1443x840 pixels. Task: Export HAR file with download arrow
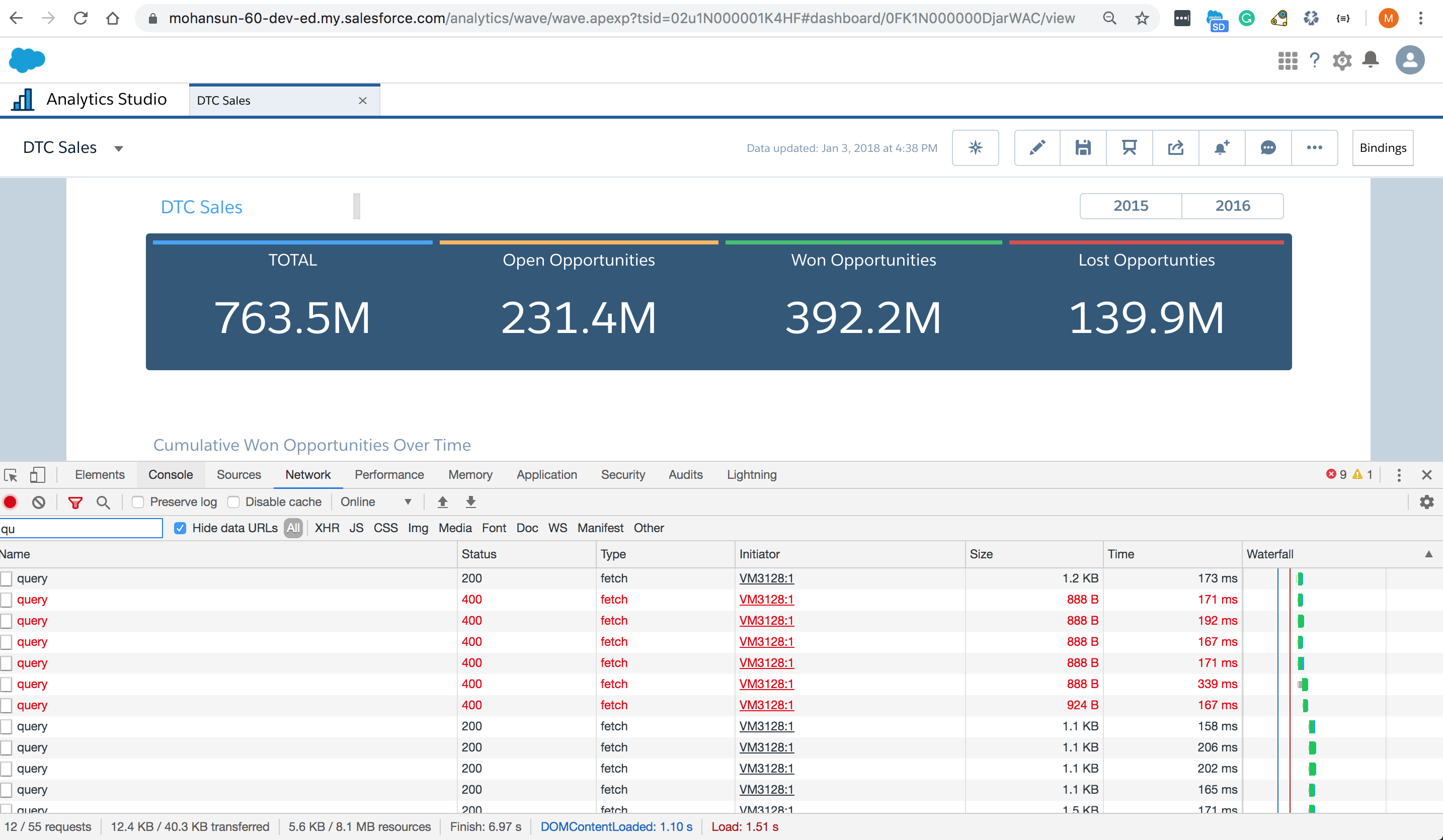pyautogui.click(x=471, y=502)
